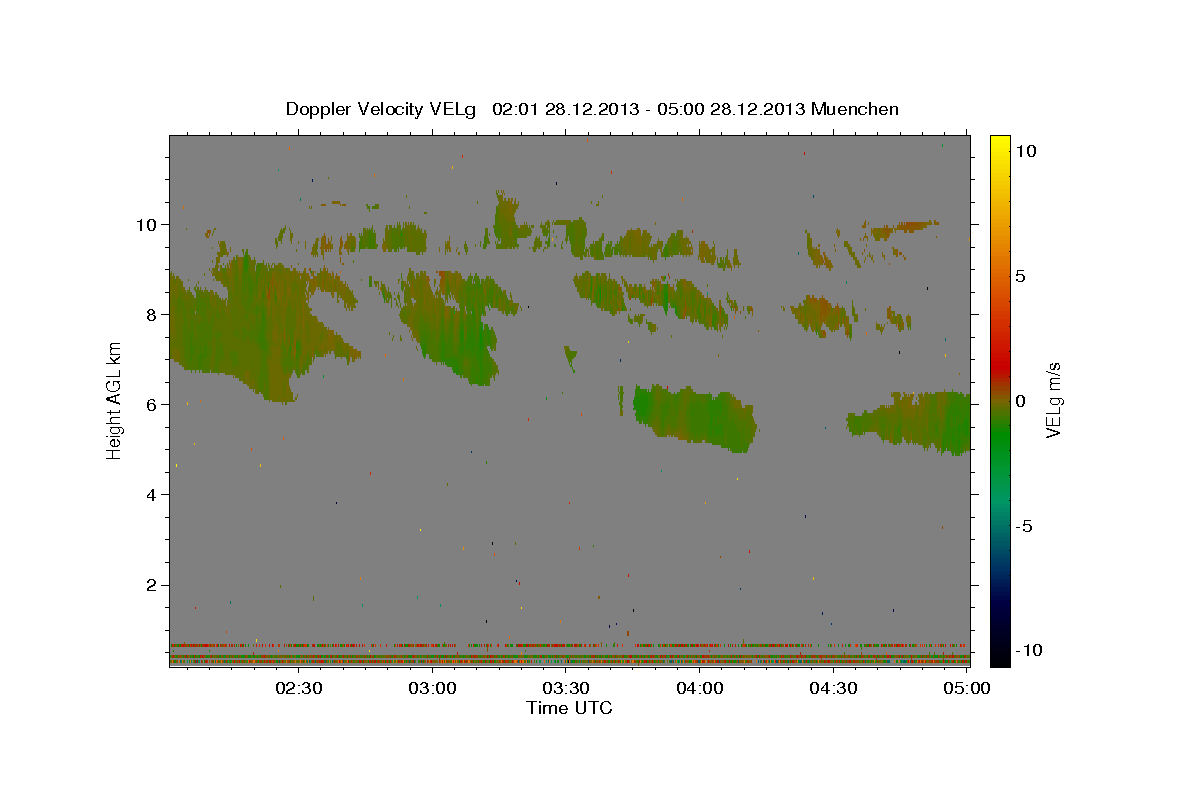Click the colorbar value 10 label
Image resolution: width=1200 pixels, height=800 pixels.
1025,150
